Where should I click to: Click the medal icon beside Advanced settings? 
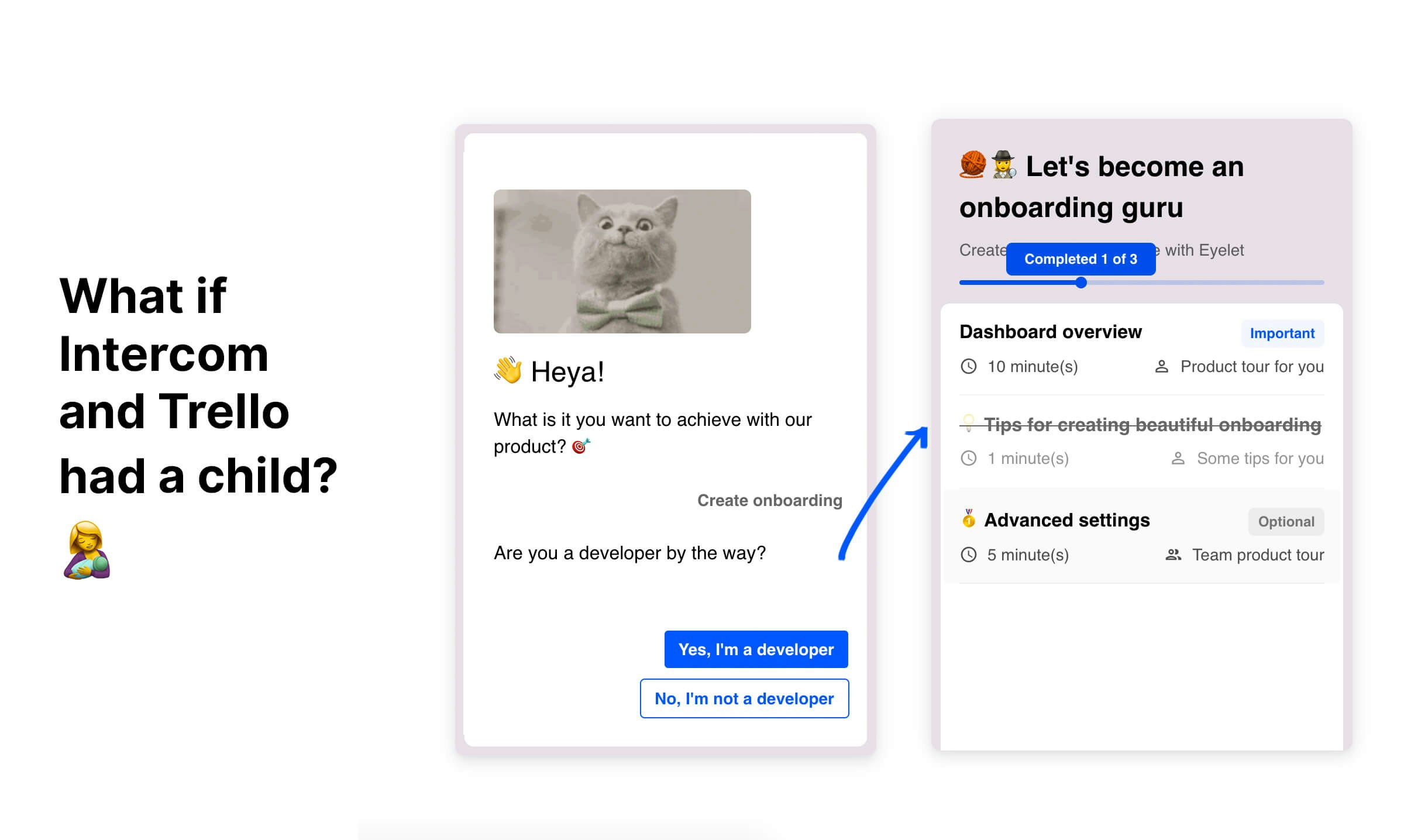[x=969, y=518]
